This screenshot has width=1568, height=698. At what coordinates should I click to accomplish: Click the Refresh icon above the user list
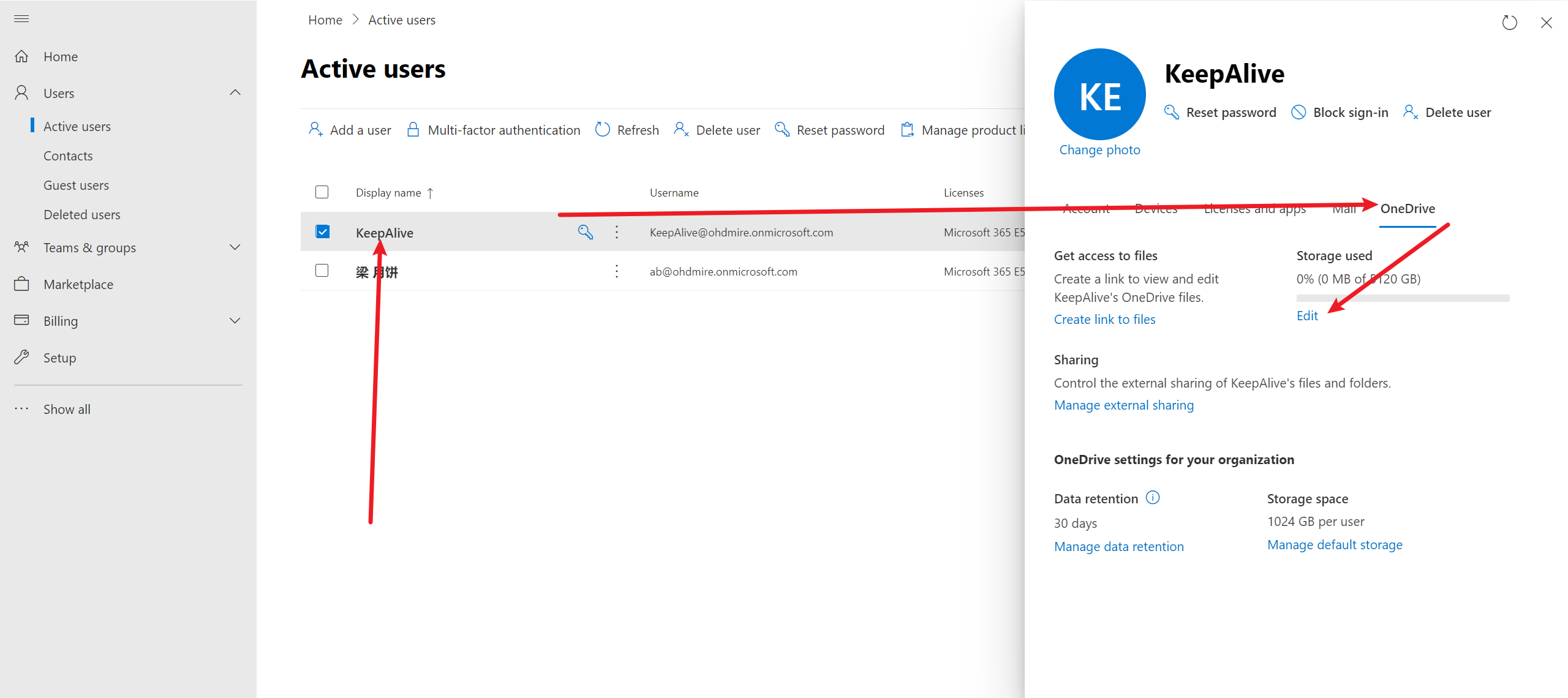(603, 129)
